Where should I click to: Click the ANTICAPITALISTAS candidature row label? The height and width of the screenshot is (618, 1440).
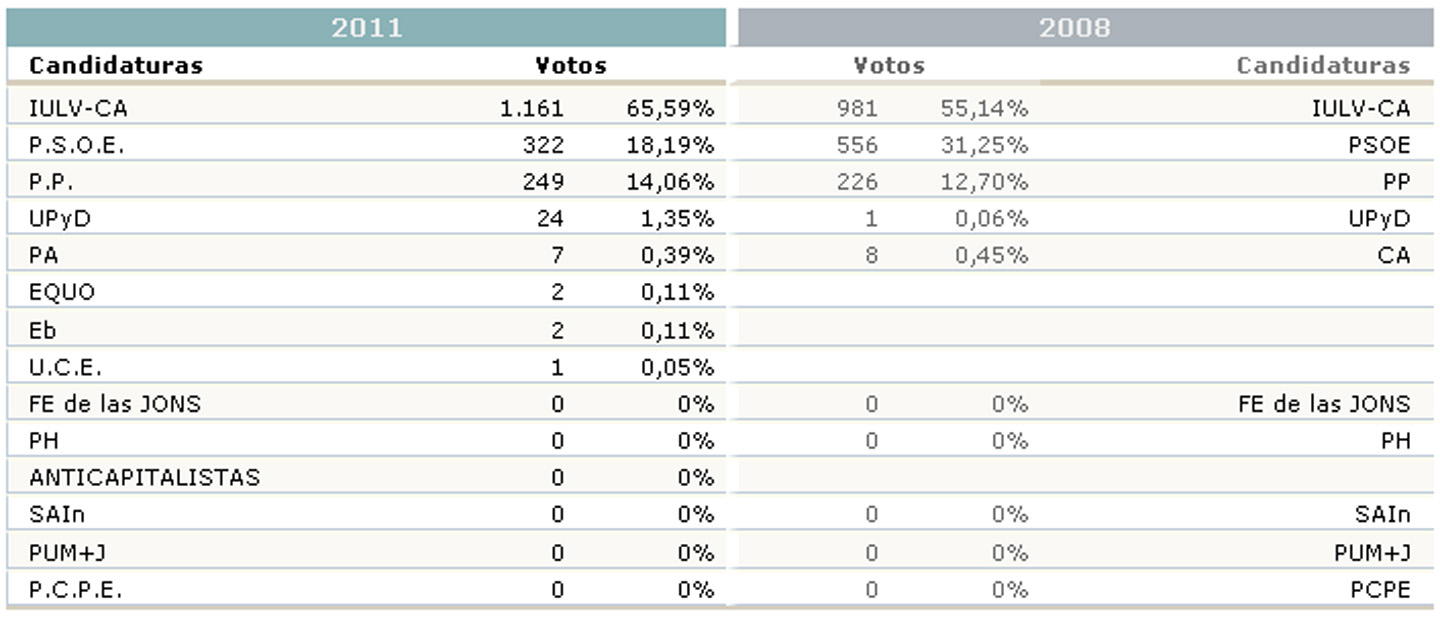pos(144,478)
